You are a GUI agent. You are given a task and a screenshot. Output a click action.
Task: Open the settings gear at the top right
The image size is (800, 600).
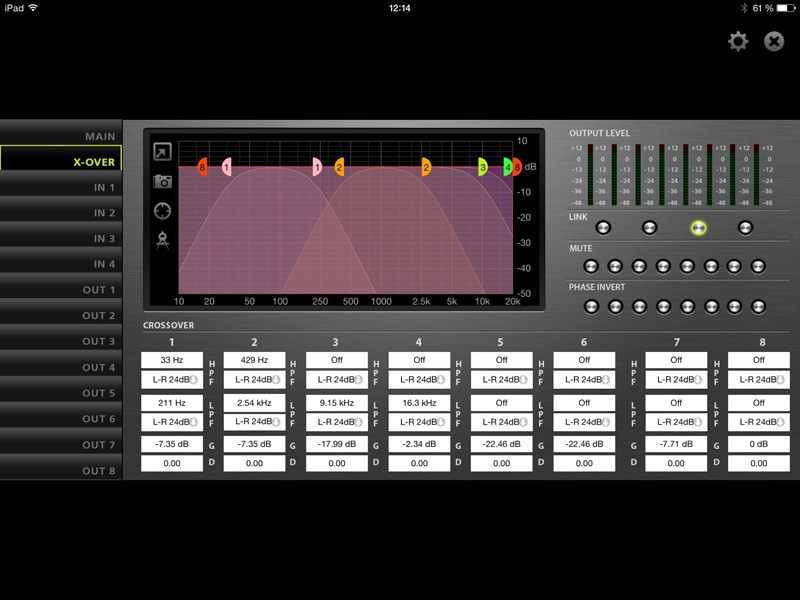[x=737, y=41]
